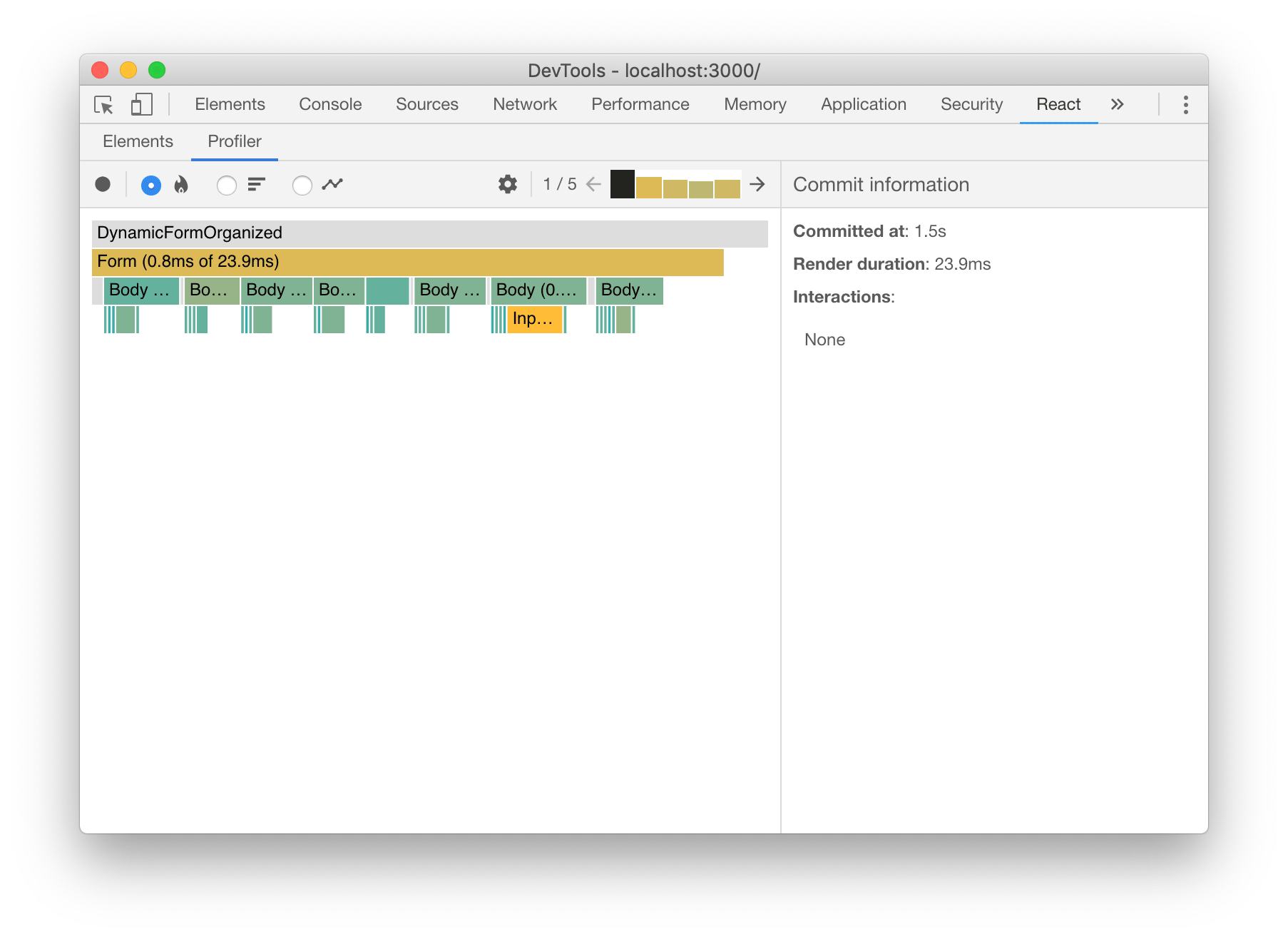Open the hidden tabs overflow chevron
This screenshot has width=1288, height=939.
(x=1117, y=104)
